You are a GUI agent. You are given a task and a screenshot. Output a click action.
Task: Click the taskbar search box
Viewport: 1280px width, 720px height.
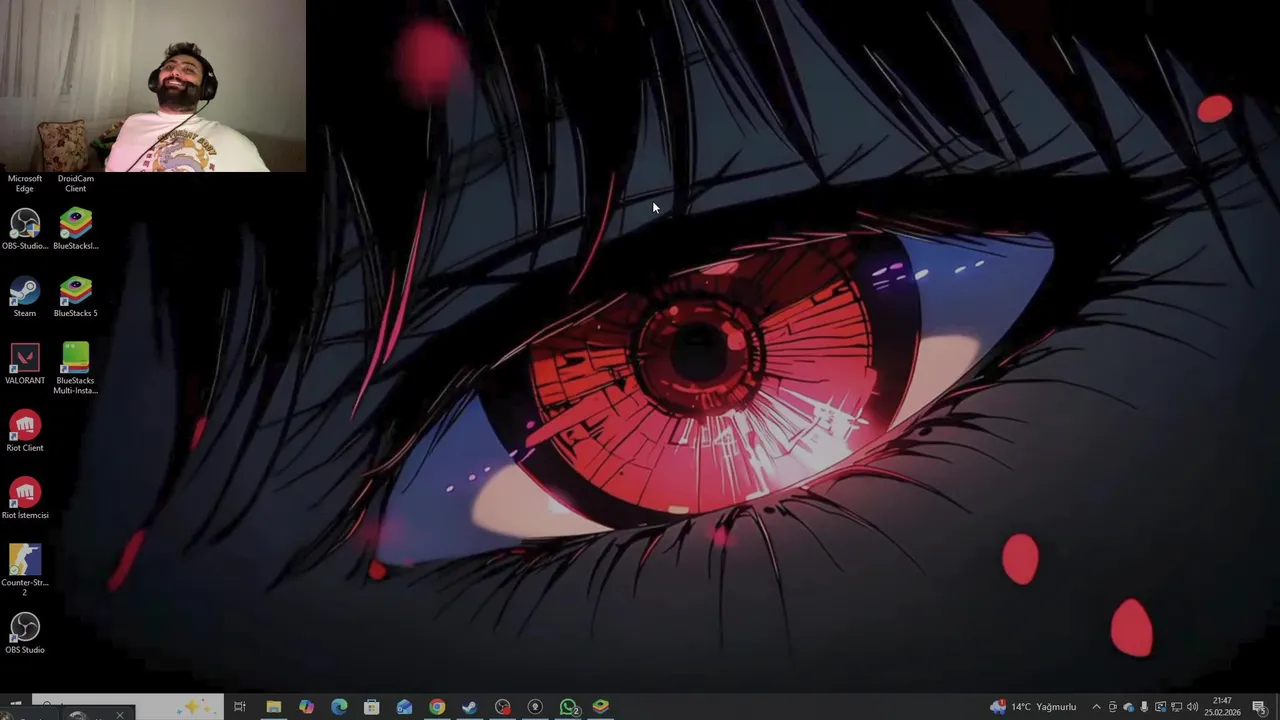pos(128,707)
